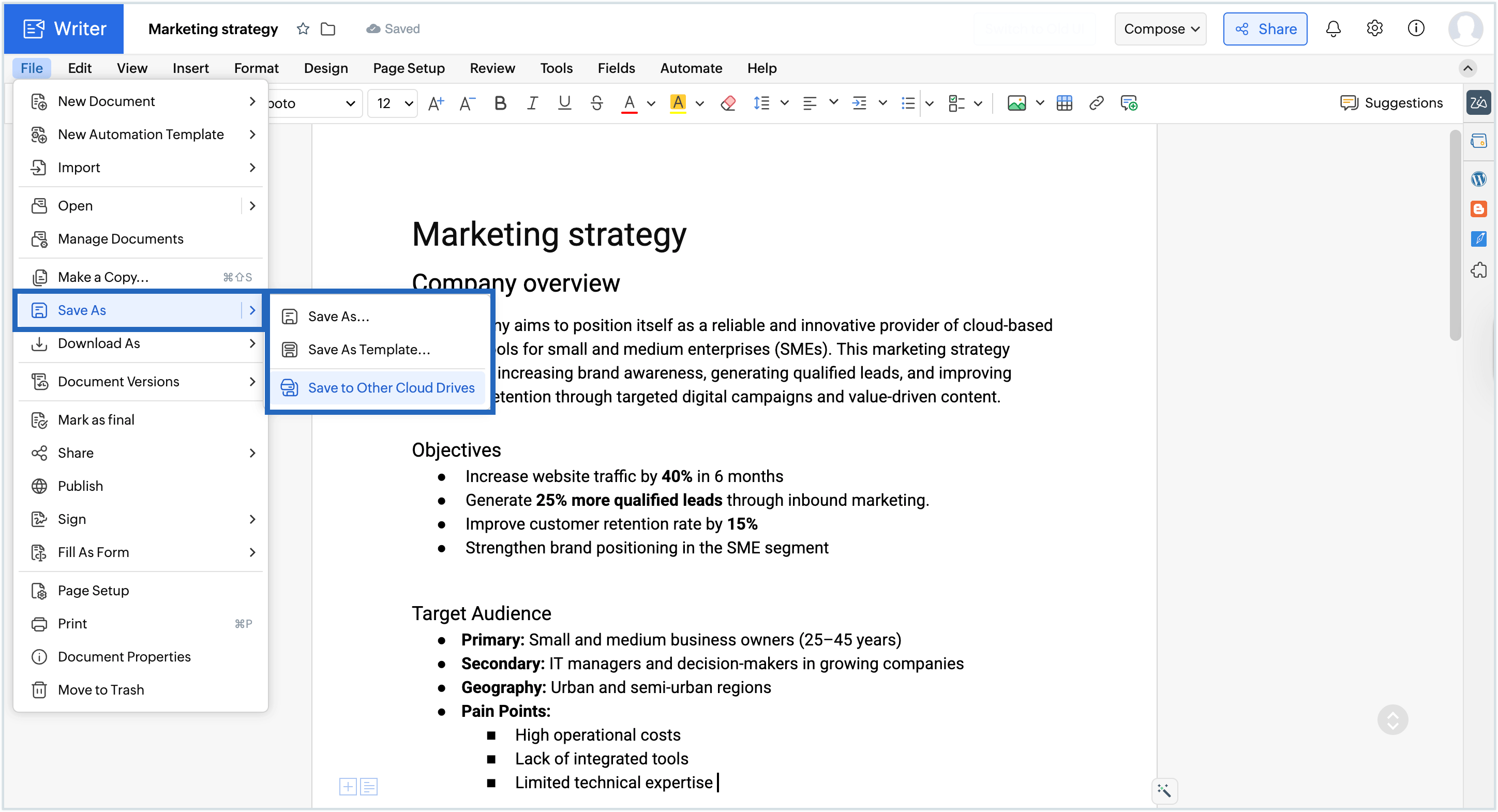The height and width of the screenshot is (812, 1498).
Task: Toggle strikethrough formatting
Action: tap(596, 103)
